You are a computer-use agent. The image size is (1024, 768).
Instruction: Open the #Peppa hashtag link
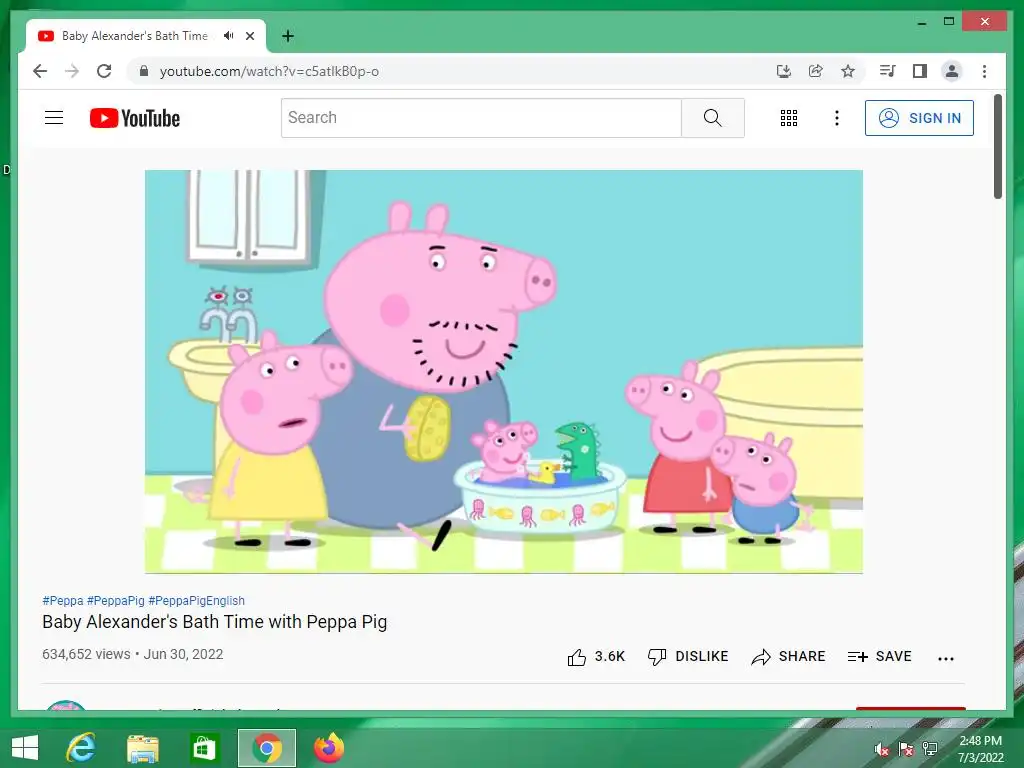pos(63,600)
